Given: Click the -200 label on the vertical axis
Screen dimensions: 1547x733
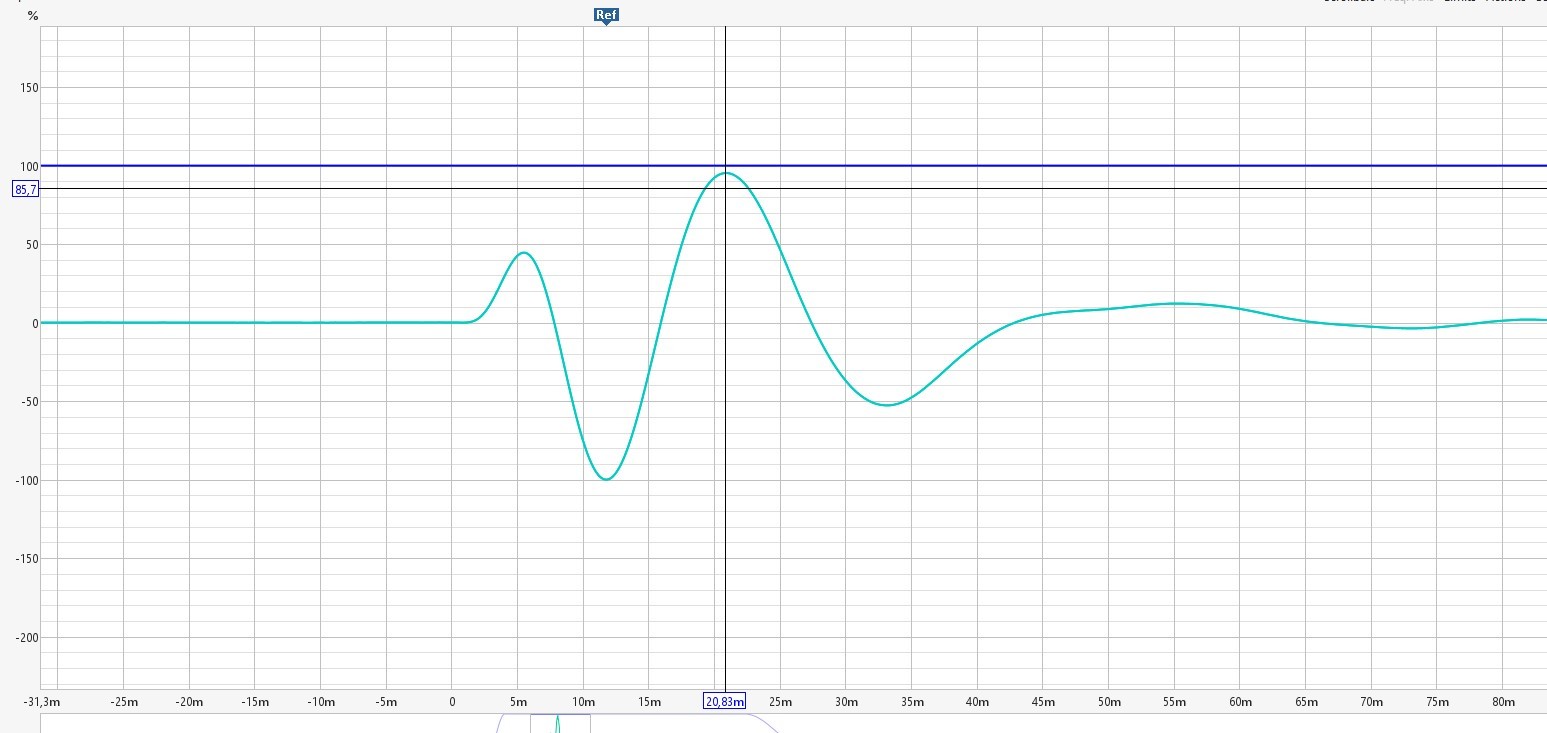Looking at the screenshot, I should 25,638.
